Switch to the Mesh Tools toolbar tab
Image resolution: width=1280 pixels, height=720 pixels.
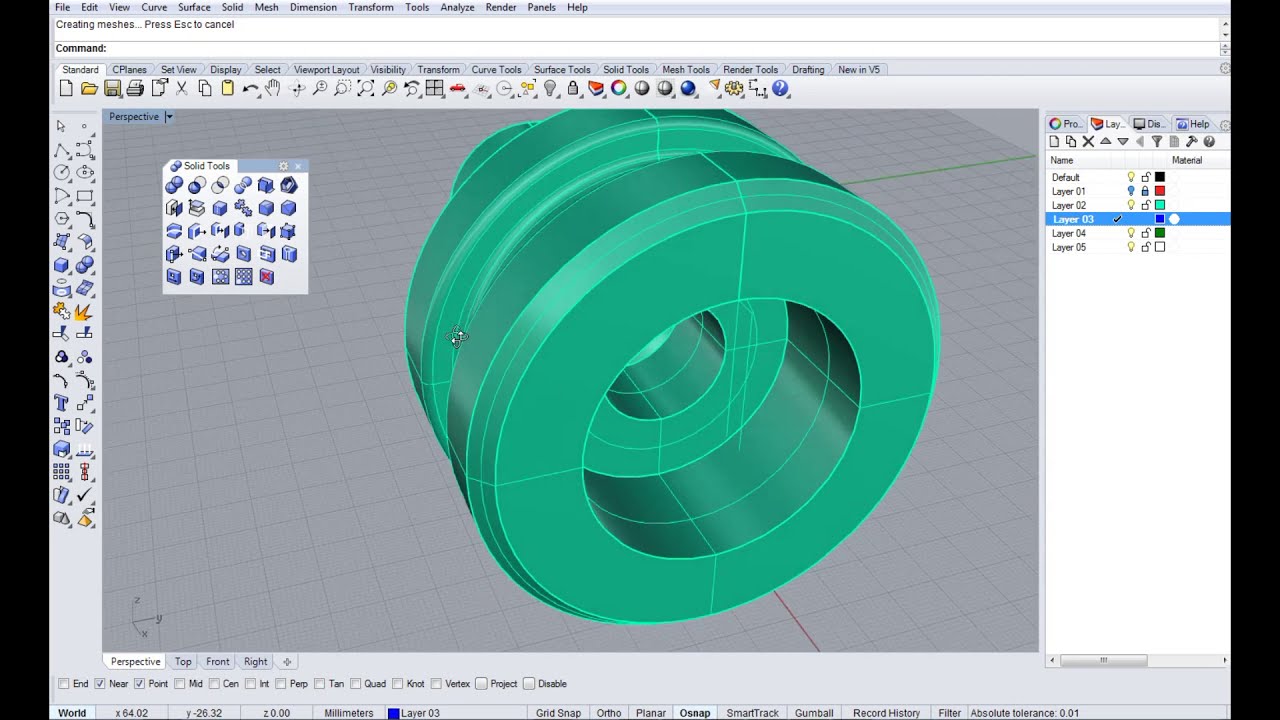pos(686,70)
